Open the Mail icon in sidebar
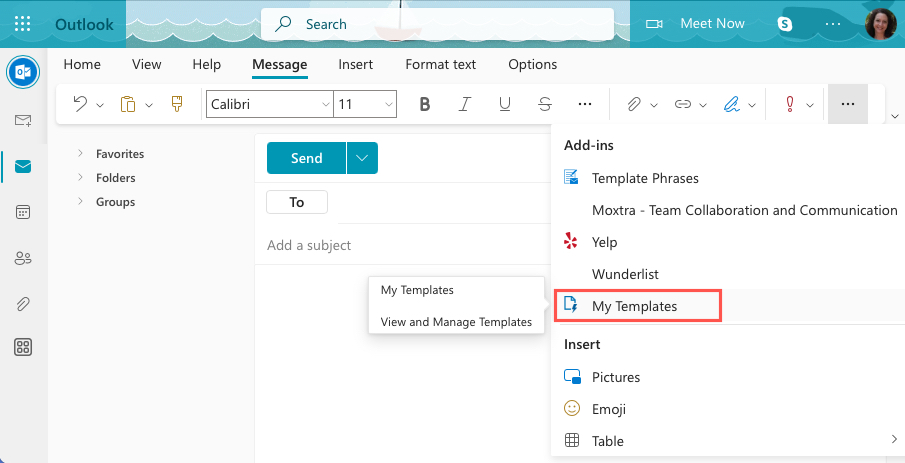 tap(23, 166)
